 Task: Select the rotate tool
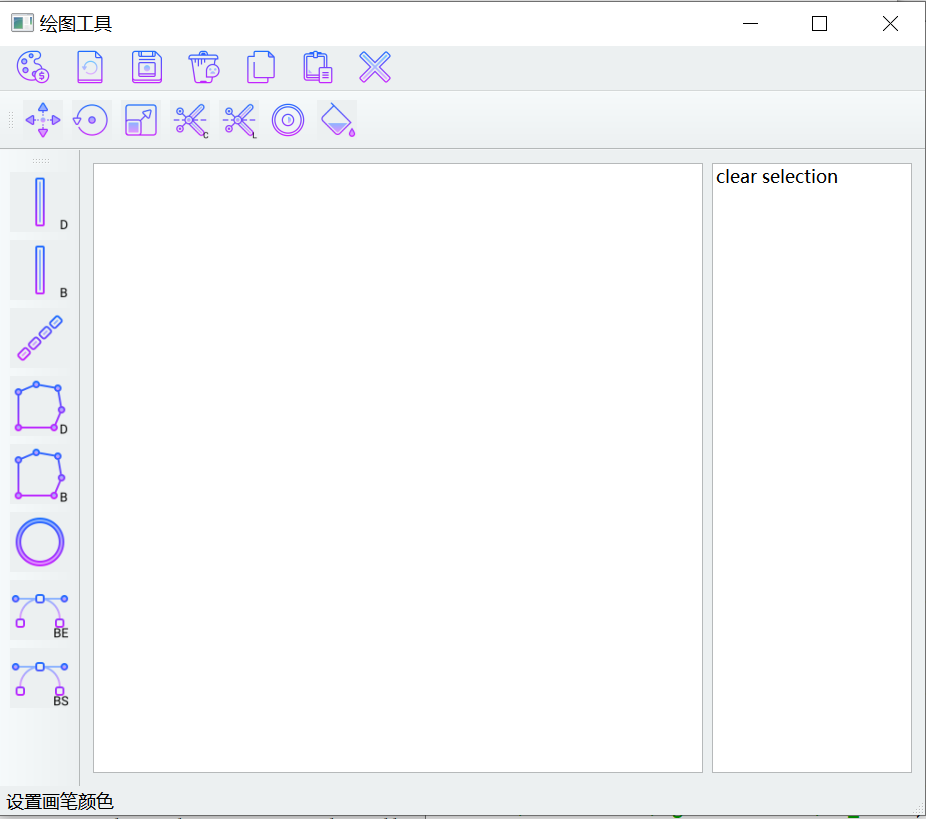tap(92, 120)
